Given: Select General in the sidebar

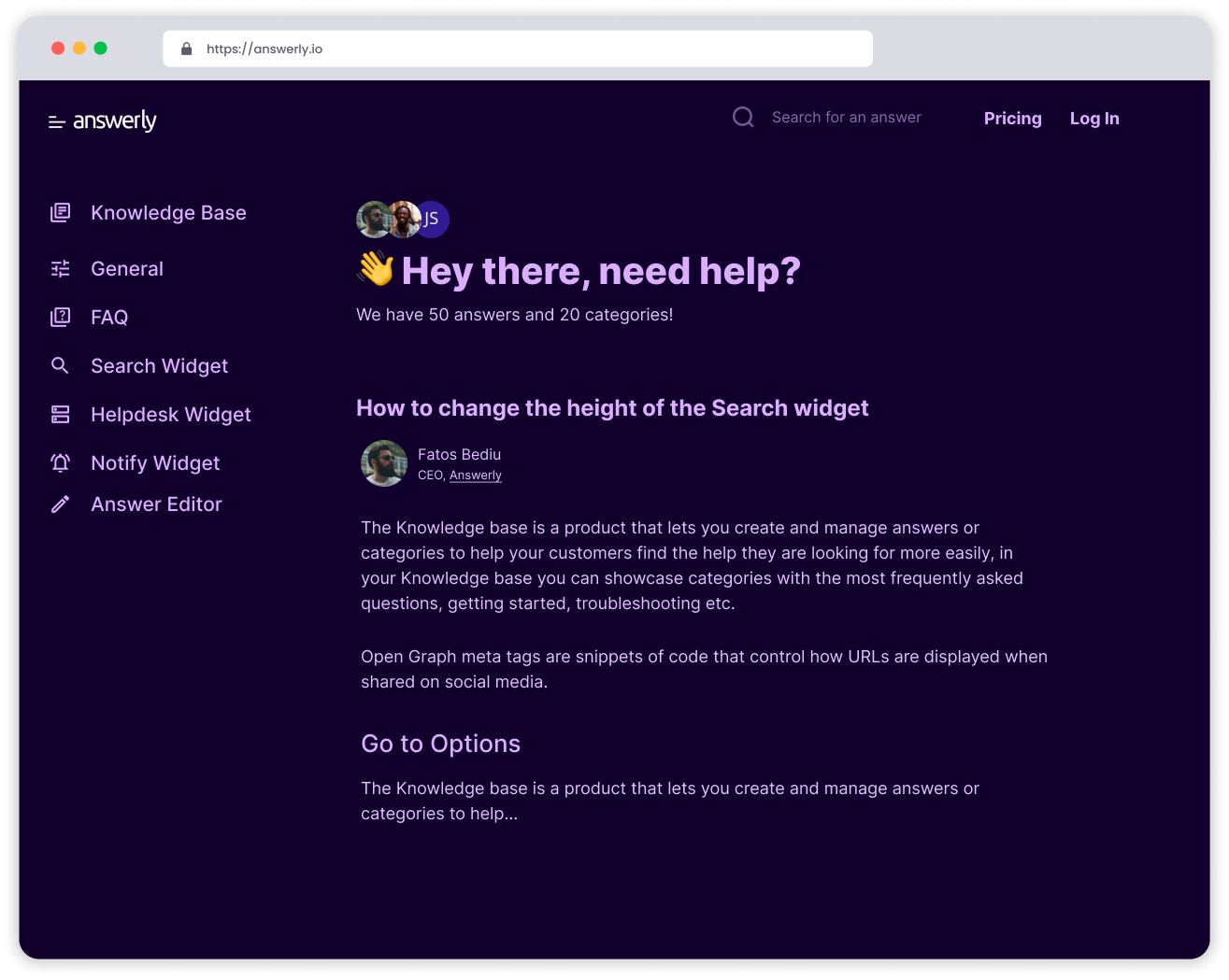Looking at the screenshot, I should point(127,269).
